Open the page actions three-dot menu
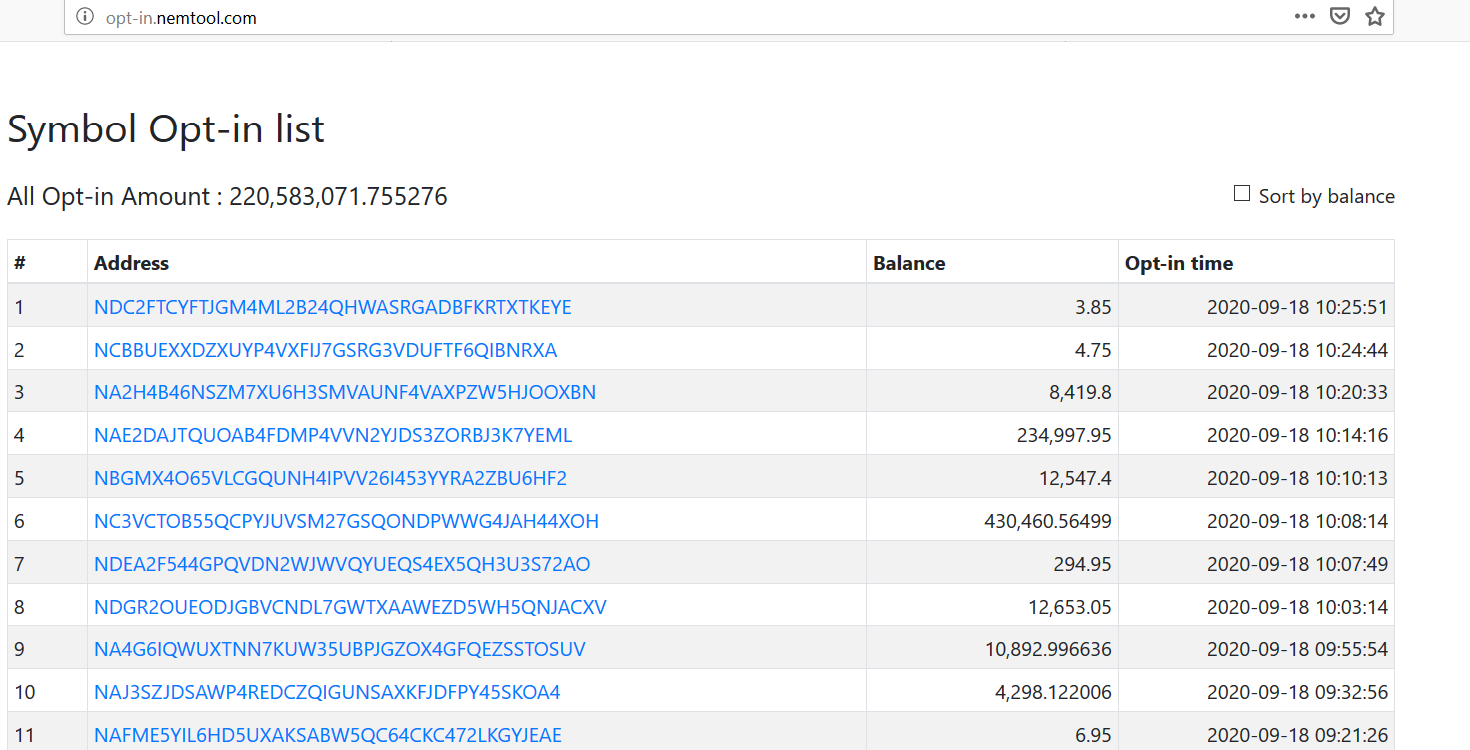Screen dimensions: 1470x750 click(x=1305, y=16)
